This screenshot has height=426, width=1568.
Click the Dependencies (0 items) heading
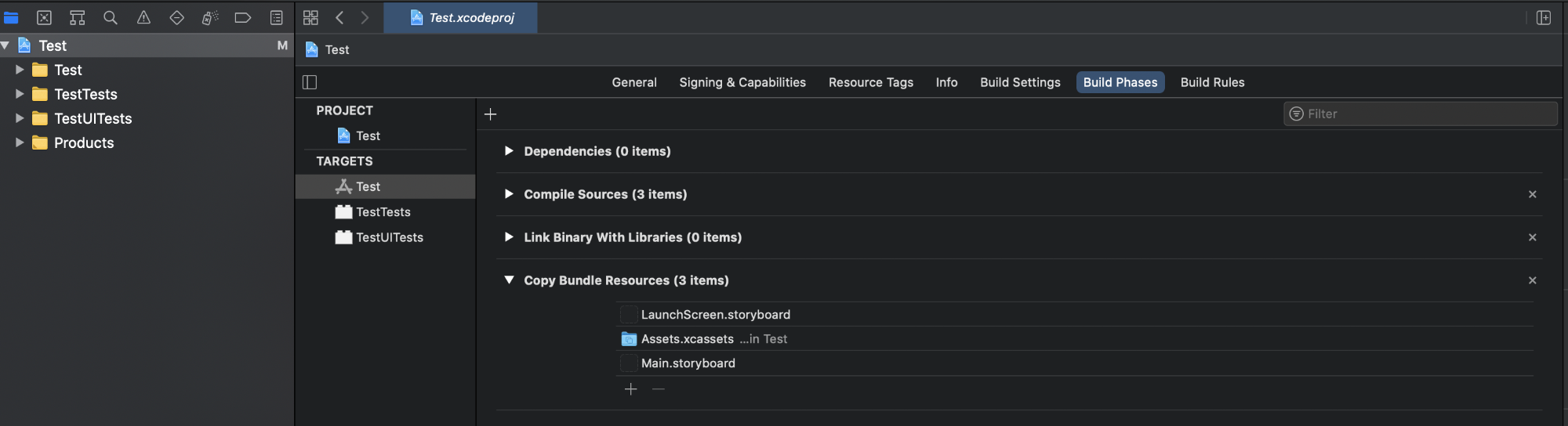(x=597, y=151)
